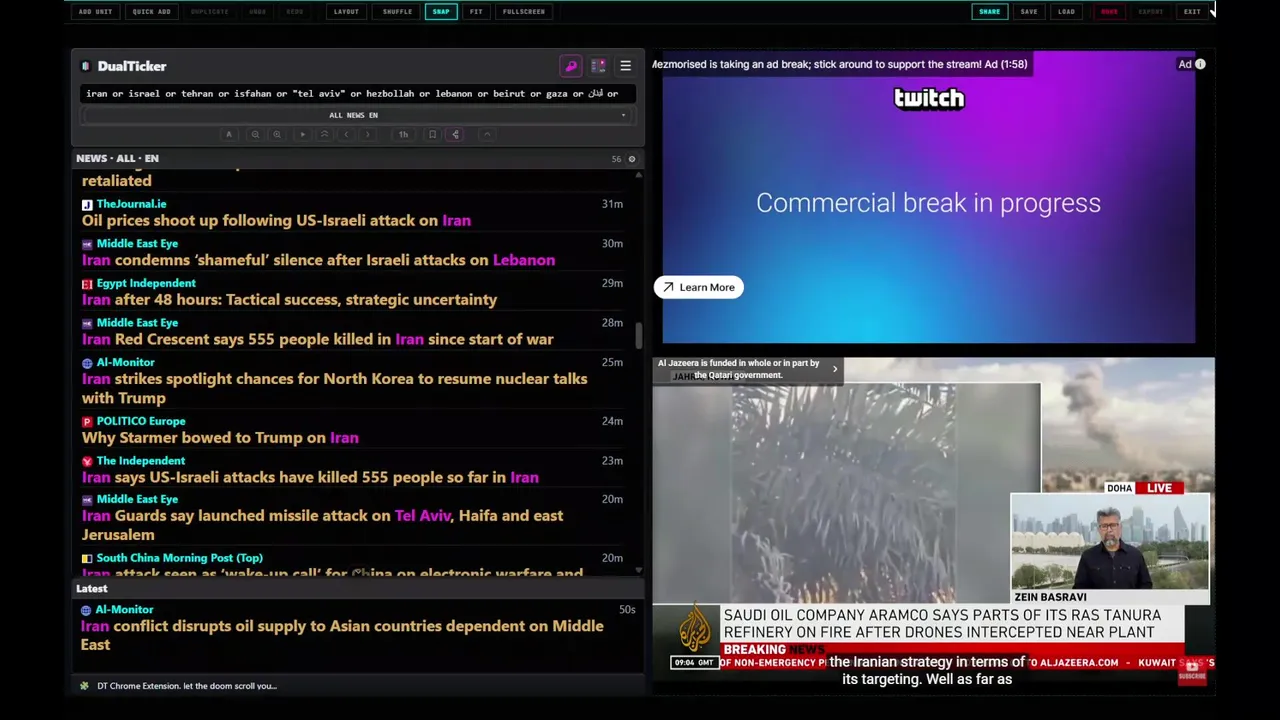Click the pink key icon in DualTicker header
This screenshot has height=720, width=1280.
click(x=571, y=66)
